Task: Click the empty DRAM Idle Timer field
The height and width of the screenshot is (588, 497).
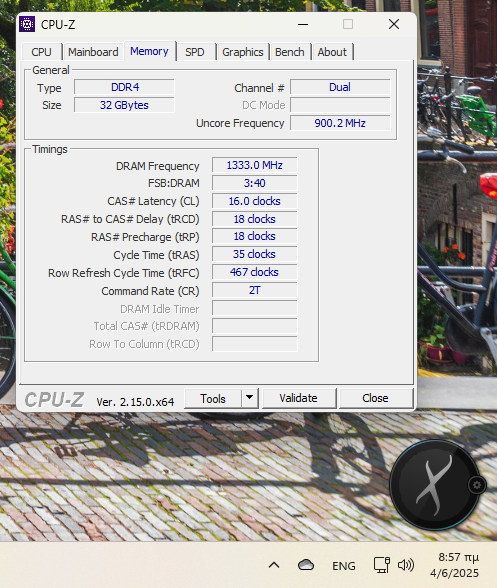Action: (x=255, y=308)
